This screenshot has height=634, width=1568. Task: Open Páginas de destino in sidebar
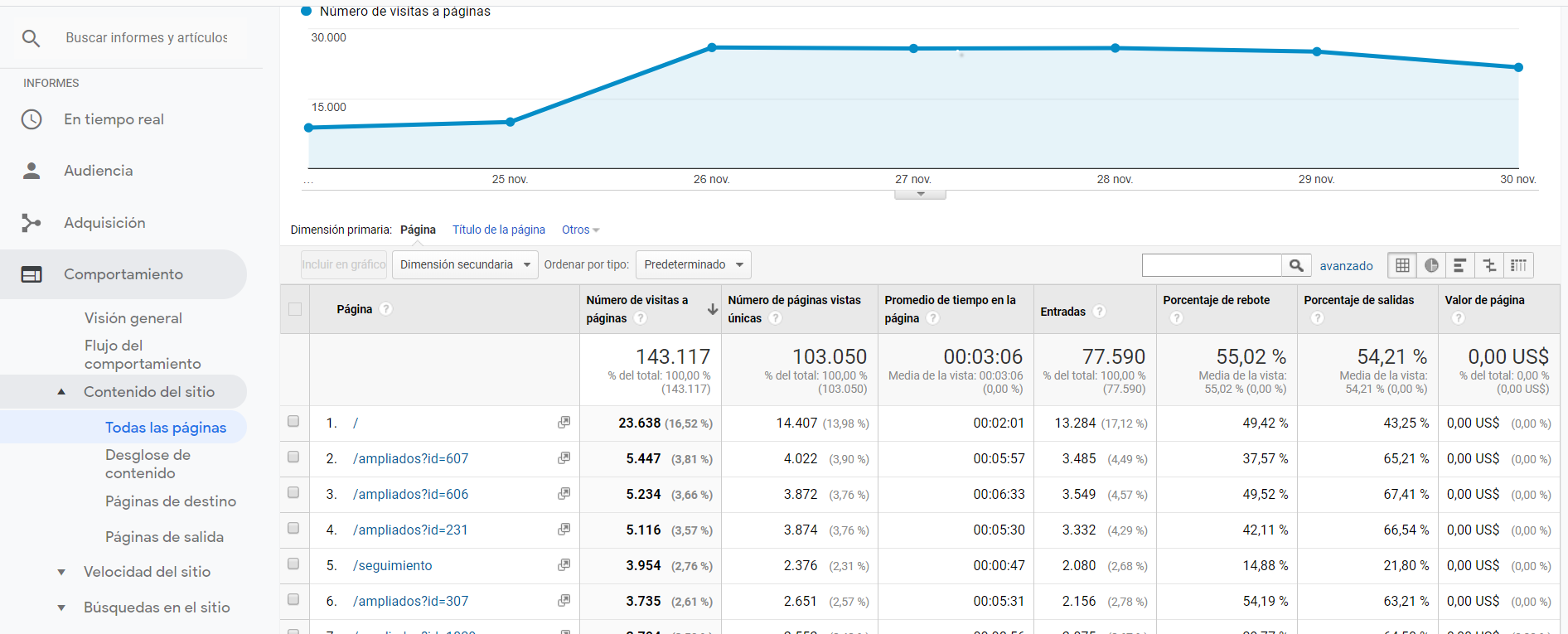tap(170, 501)
